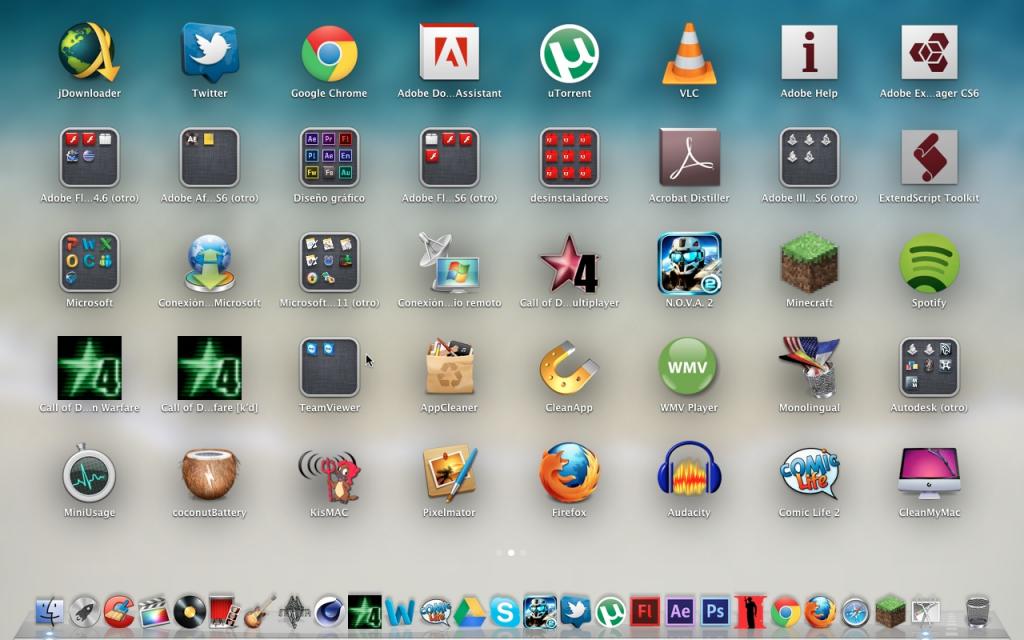The height and width of the screenshot is (640, 1024).
Task: Expand the Adobe Fl...S6 (otro) folder
Action: pyautogui.click(x=449, y=157)
